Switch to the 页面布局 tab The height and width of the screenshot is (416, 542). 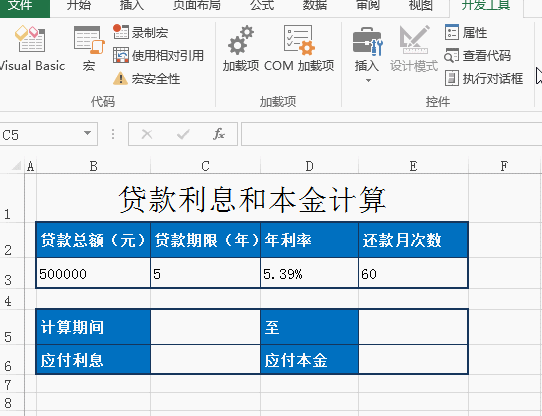(x=196, y=6)
